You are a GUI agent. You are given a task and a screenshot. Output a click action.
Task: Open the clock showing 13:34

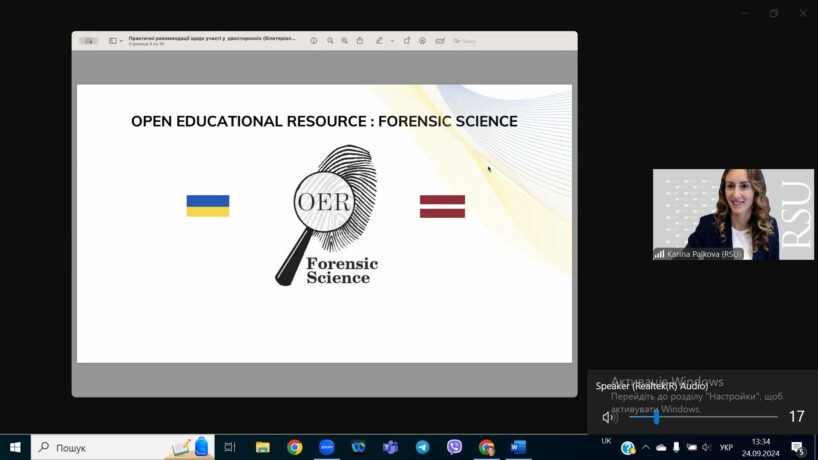[761, 447]
